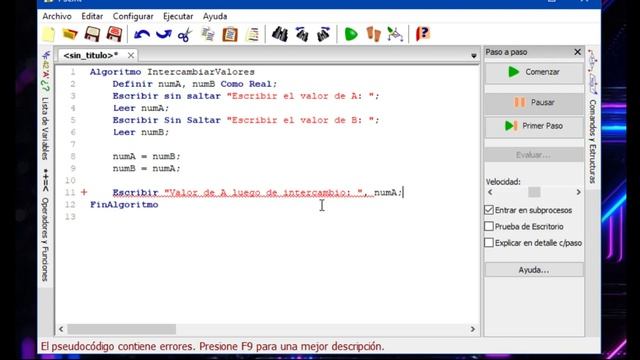Click the error marker on line 11

[x=84, y=192]
